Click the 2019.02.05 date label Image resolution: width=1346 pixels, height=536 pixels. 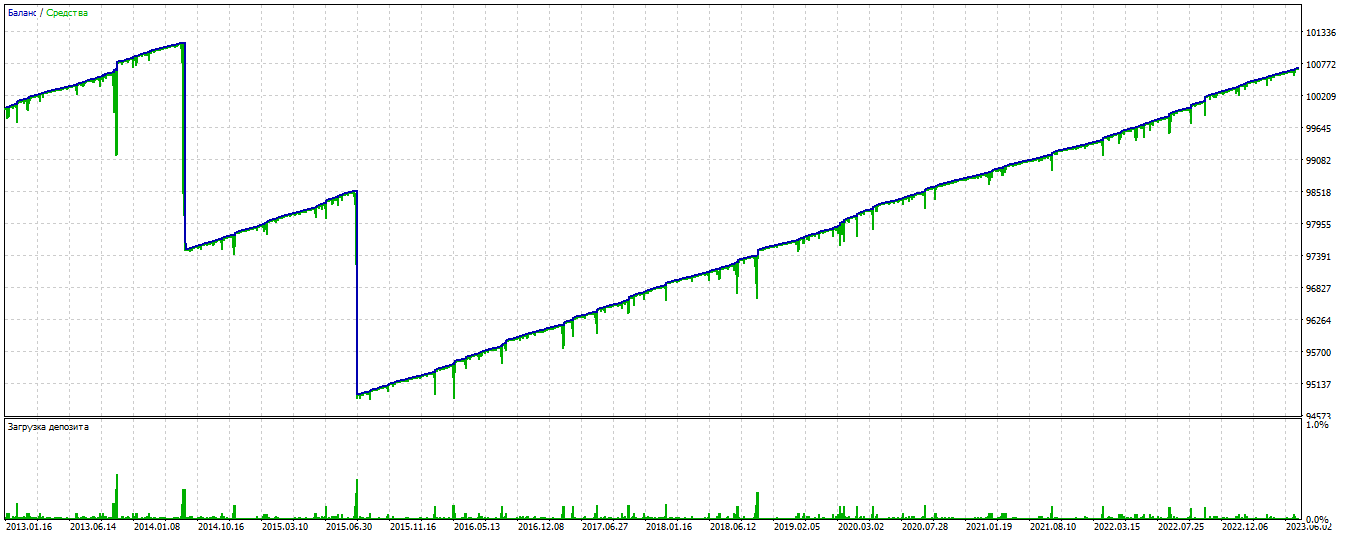tap(797, 527)
